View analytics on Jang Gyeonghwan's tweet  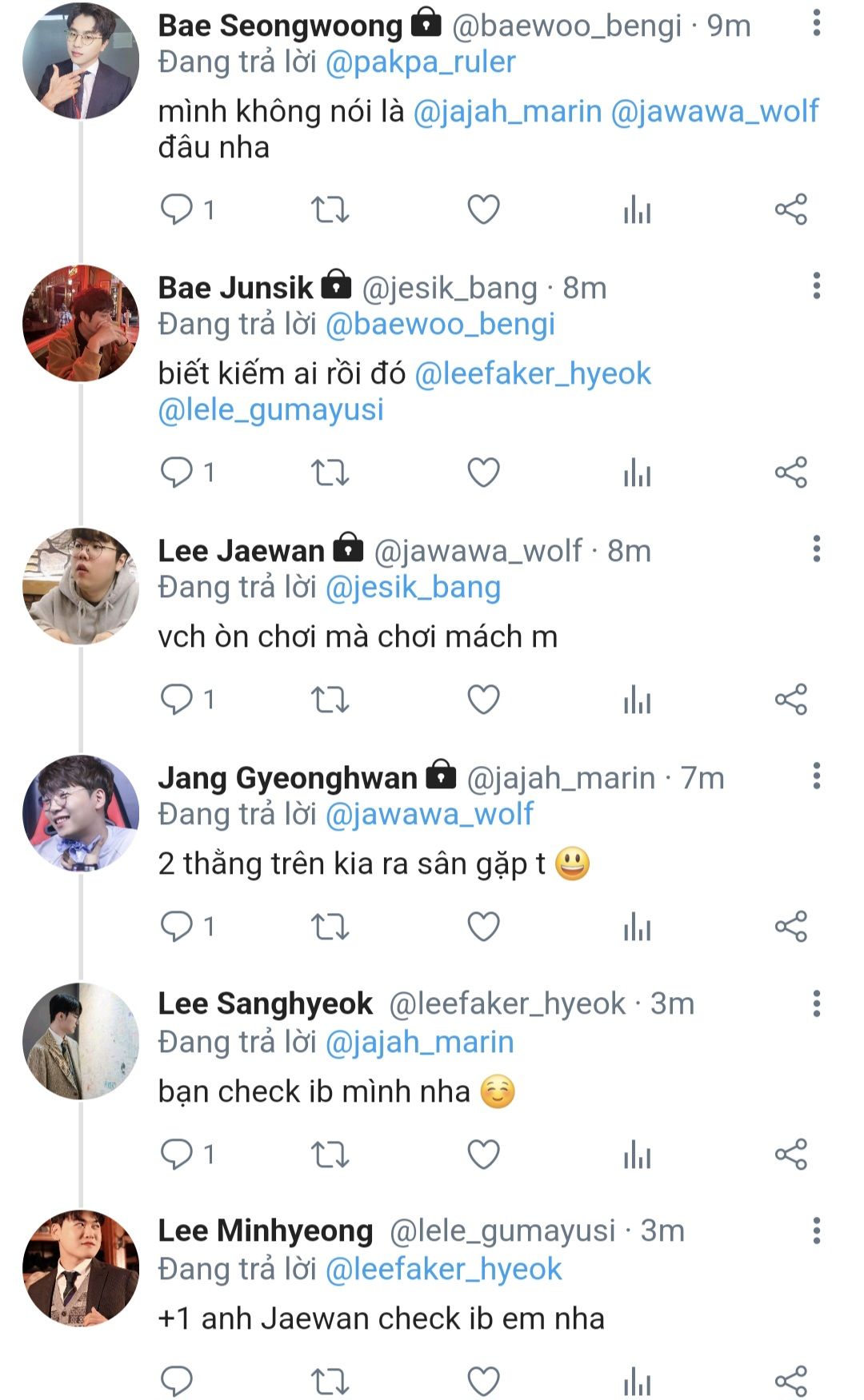pyautogui.click(x=637, y=927)
